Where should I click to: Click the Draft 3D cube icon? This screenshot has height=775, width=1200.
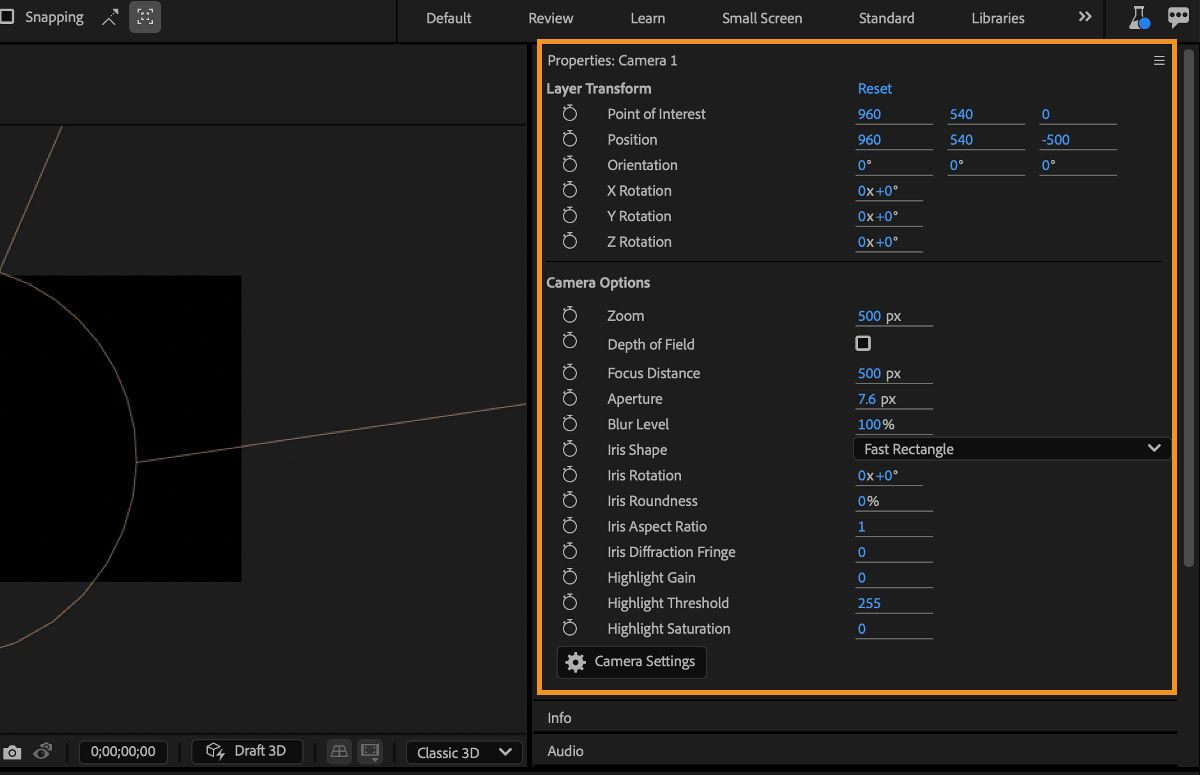point(214,752)
